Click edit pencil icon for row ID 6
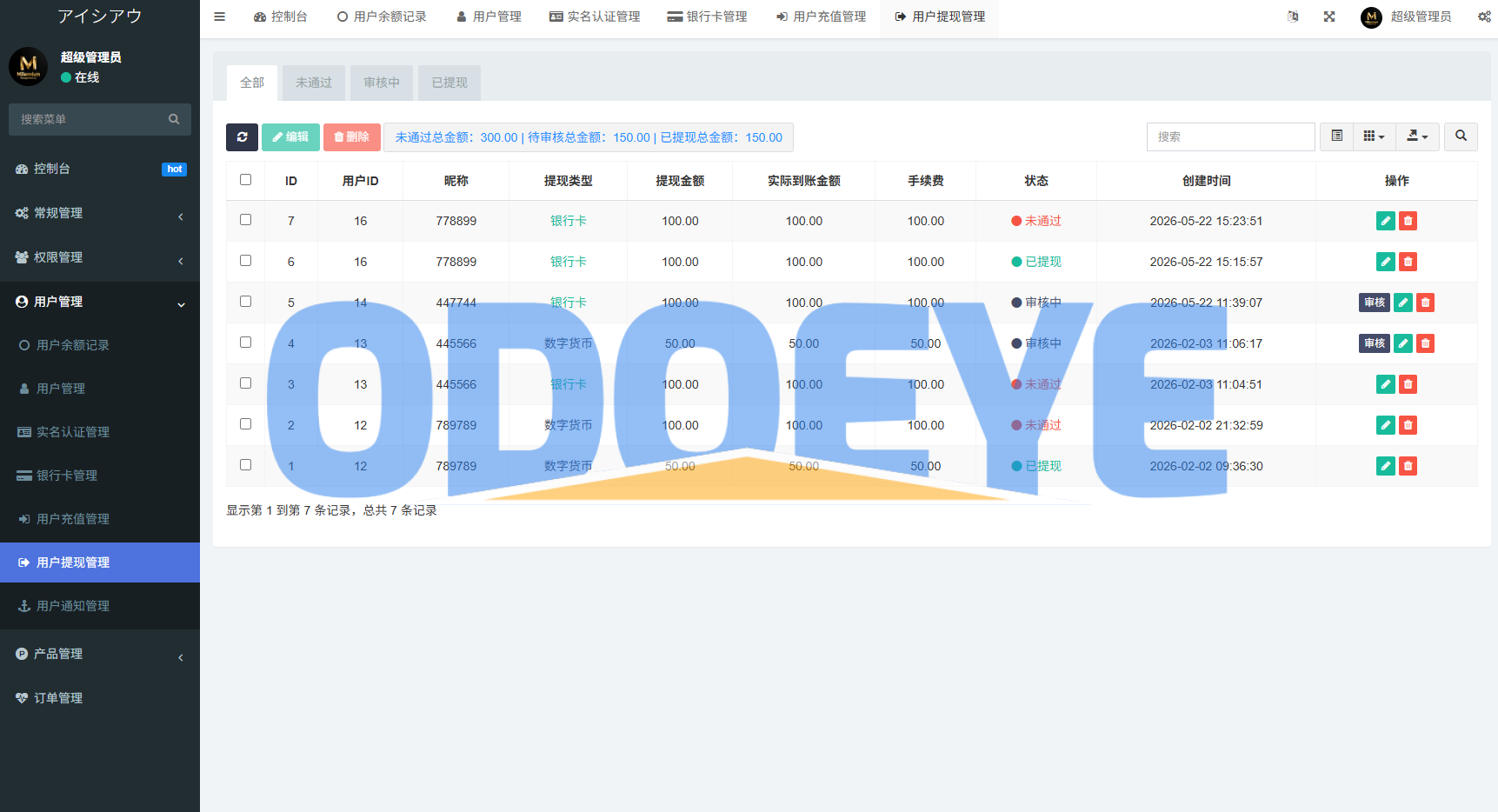The width and height of the screenshot is (1498, 812). tap(1386, 262)
